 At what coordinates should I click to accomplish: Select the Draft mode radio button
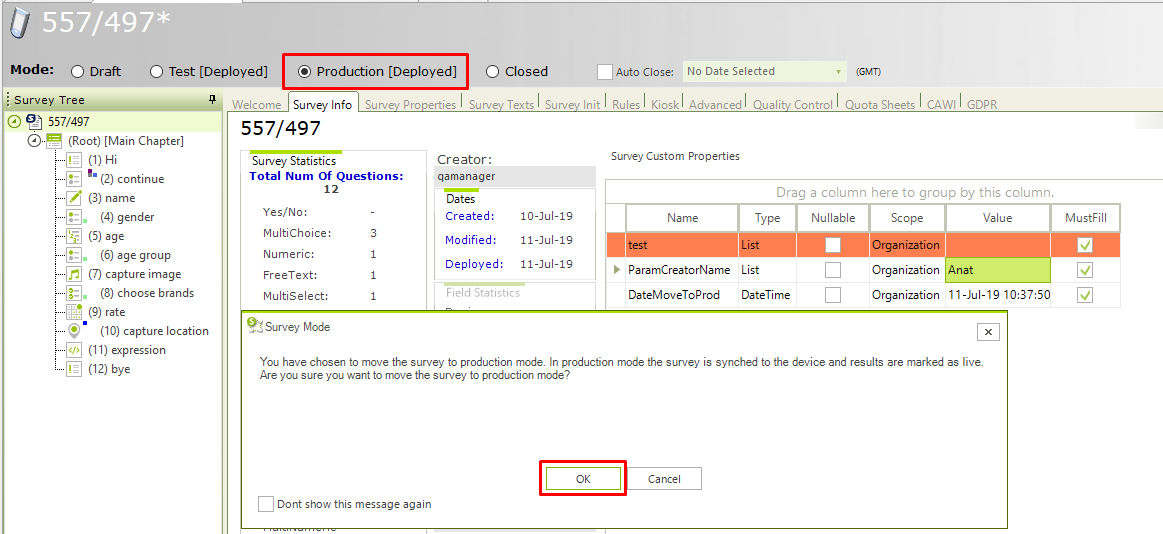click(77, 72)
